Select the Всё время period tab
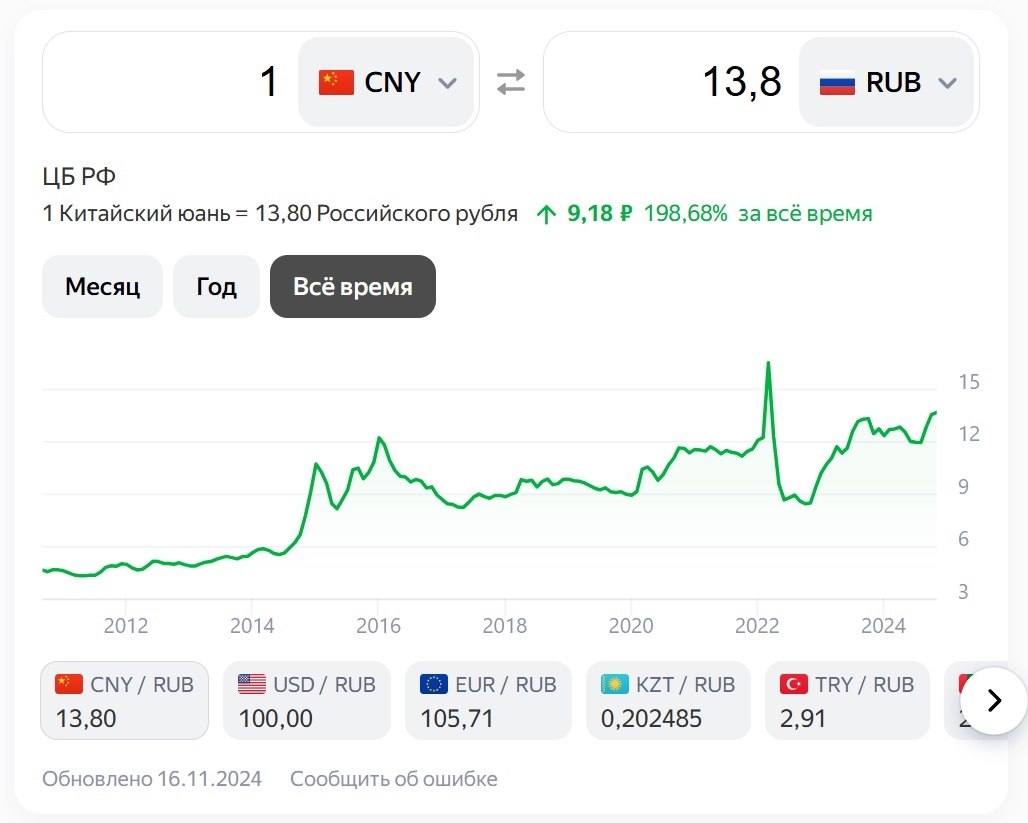1028x823 pixels. pyautogui.click(x=352, y=287)
